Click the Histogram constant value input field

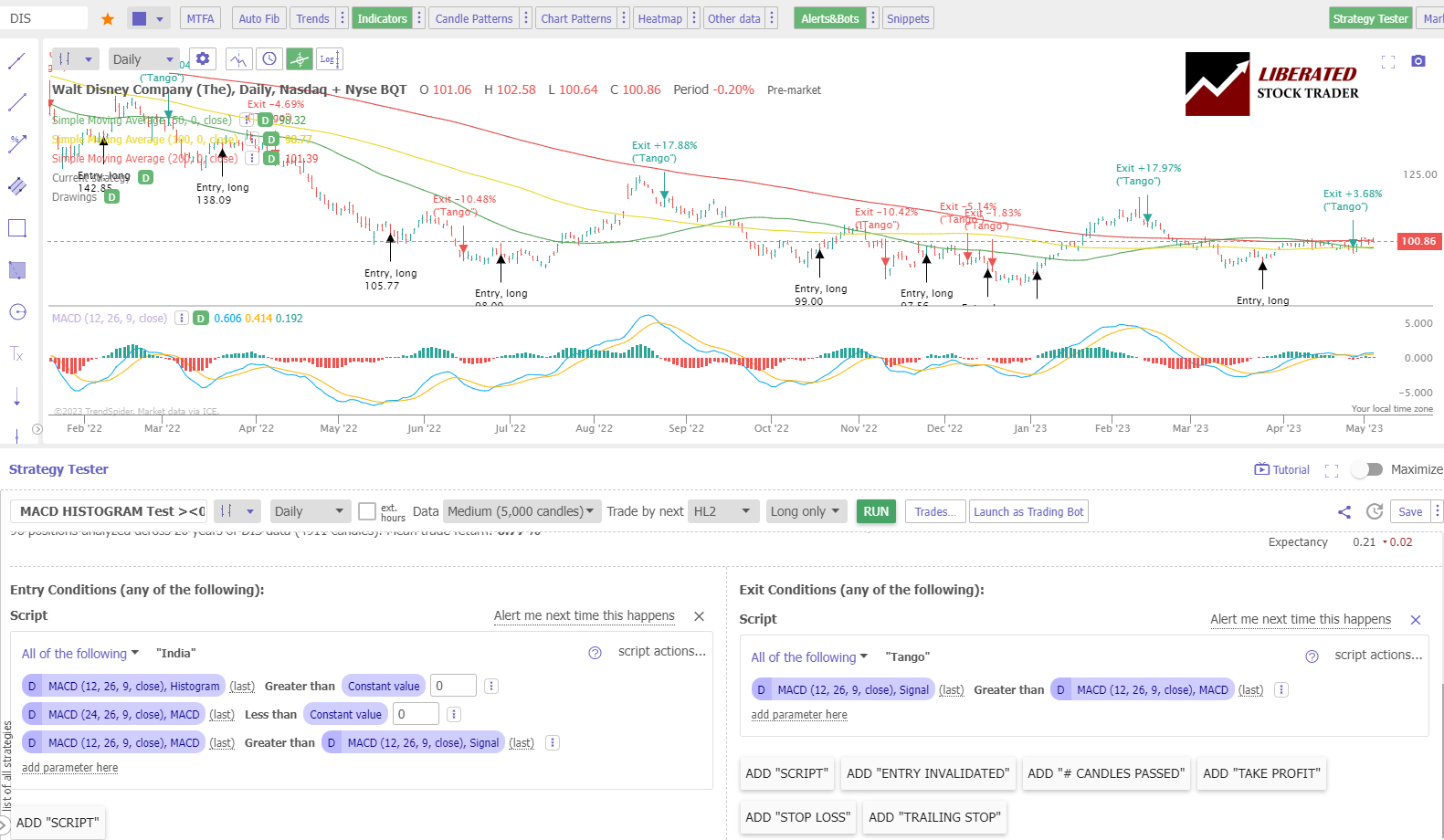pos(453,686)
